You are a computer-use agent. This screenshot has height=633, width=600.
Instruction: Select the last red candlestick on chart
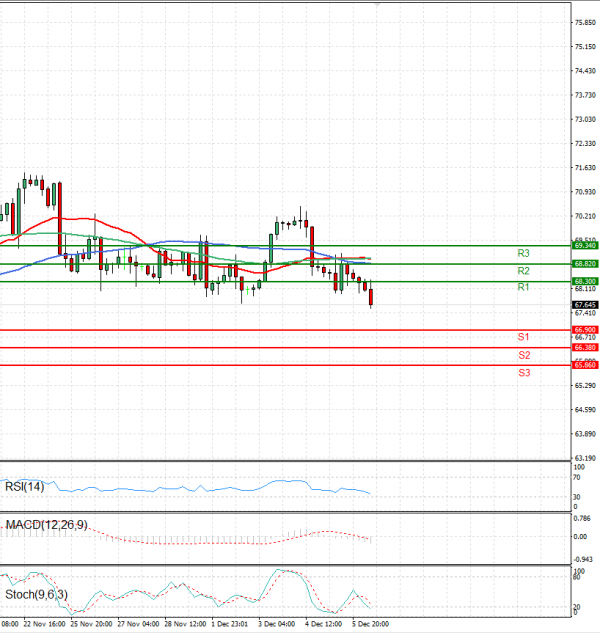[x=371, y=297]
